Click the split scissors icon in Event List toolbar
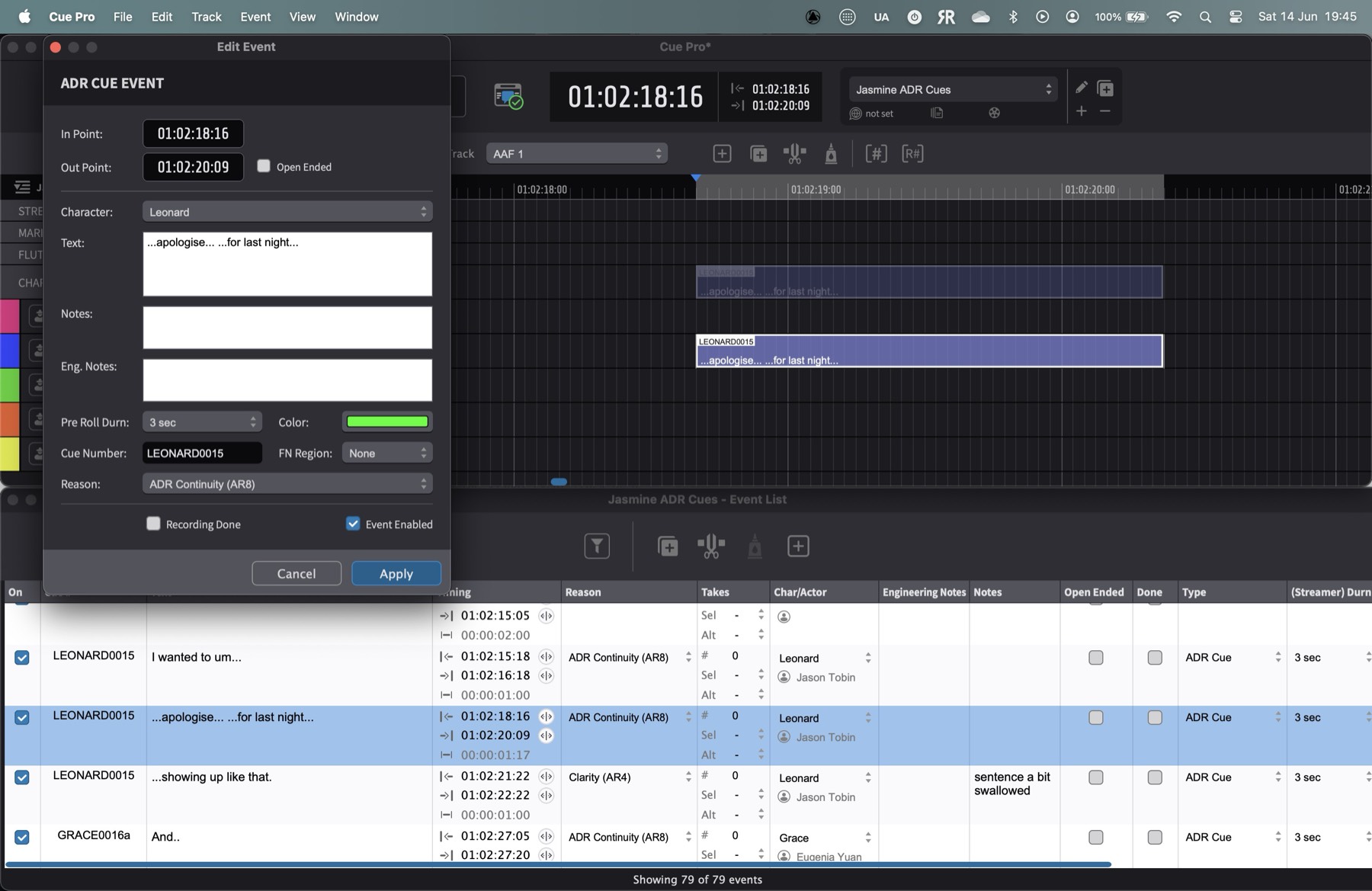 (711, 546)
